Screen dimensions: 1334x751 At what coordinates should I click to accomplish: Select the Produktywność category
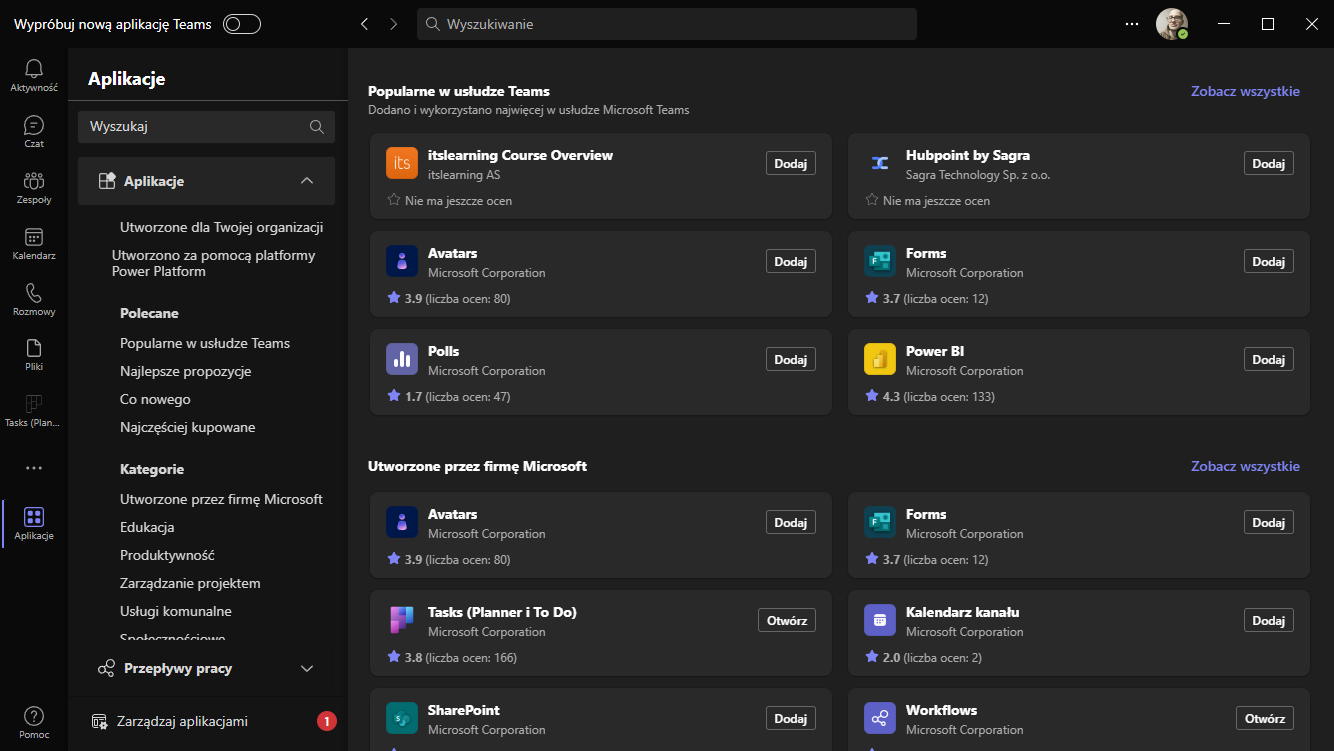(x=167, y=555)
